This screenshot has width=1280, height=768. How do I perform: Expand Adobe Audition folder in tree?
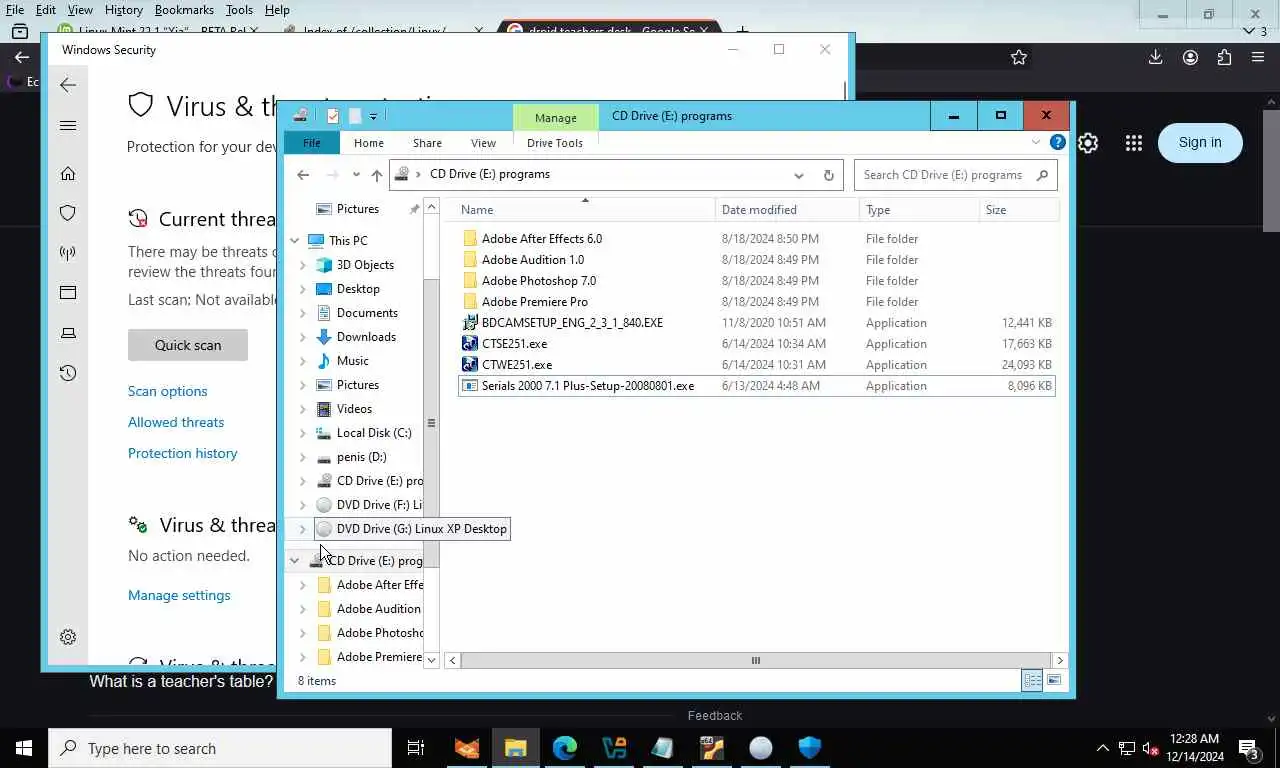303,609
